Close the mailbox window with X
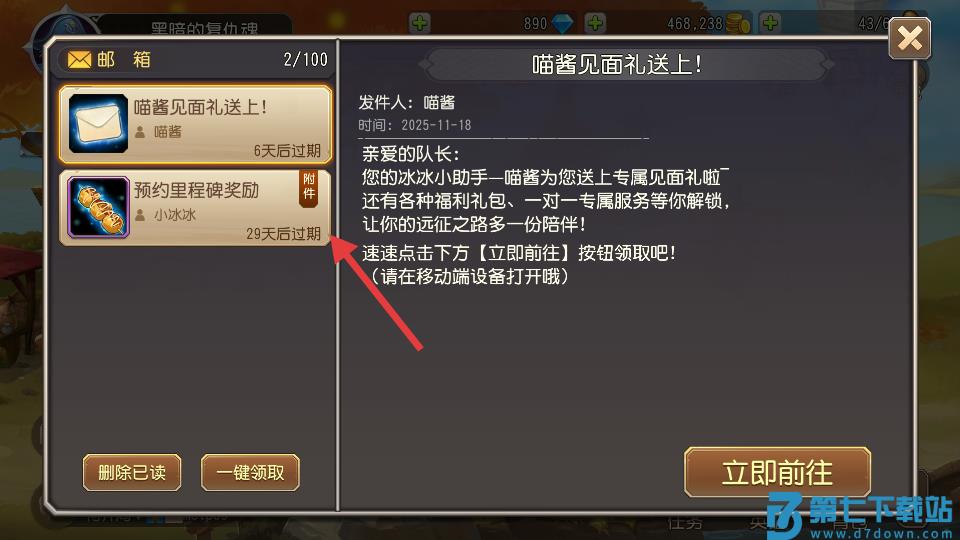The width and height of the screenshot is (960, 540). tap(910, 39)
